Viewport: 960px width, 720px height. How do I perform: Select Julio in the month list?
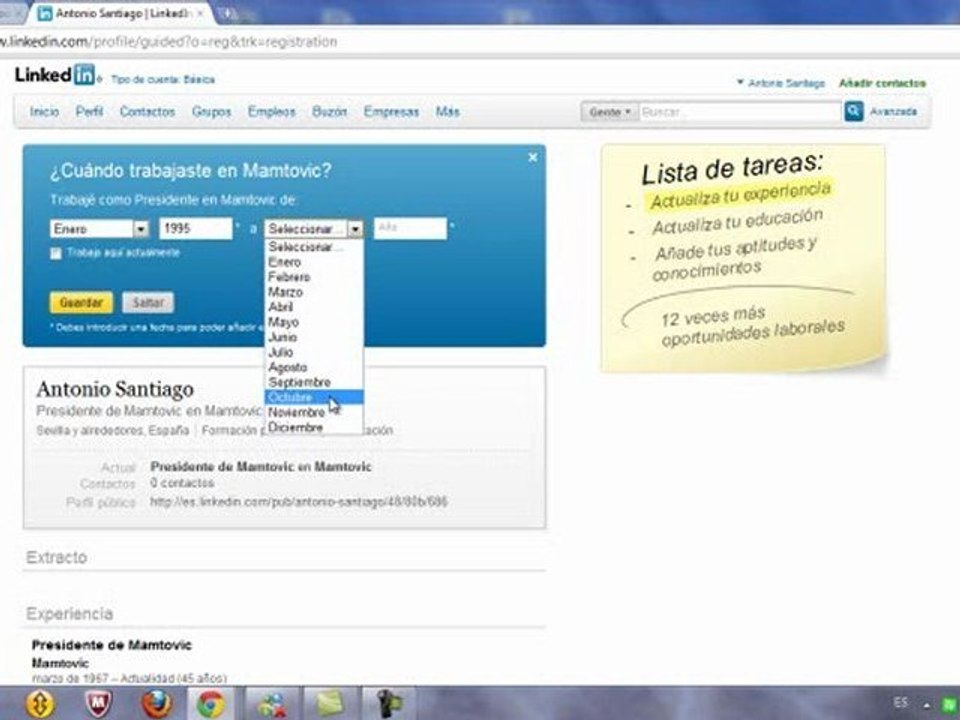[x=314, y=352]
